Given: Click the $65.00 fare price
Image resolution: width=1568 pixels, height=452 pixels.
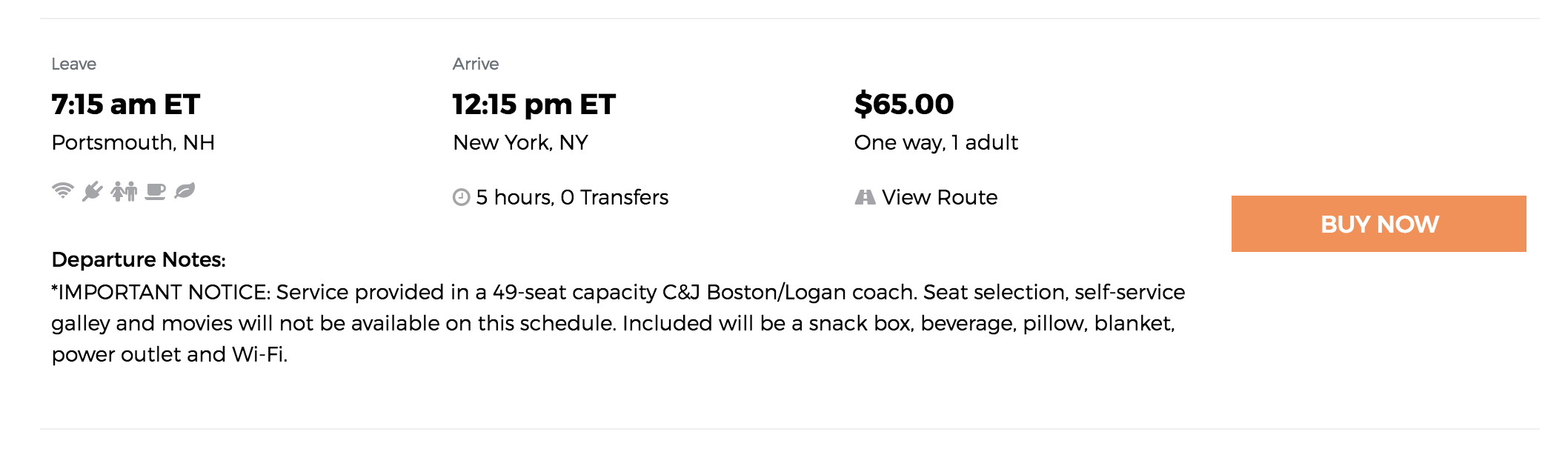Looking at the screenshot, I should coord(904,104).
